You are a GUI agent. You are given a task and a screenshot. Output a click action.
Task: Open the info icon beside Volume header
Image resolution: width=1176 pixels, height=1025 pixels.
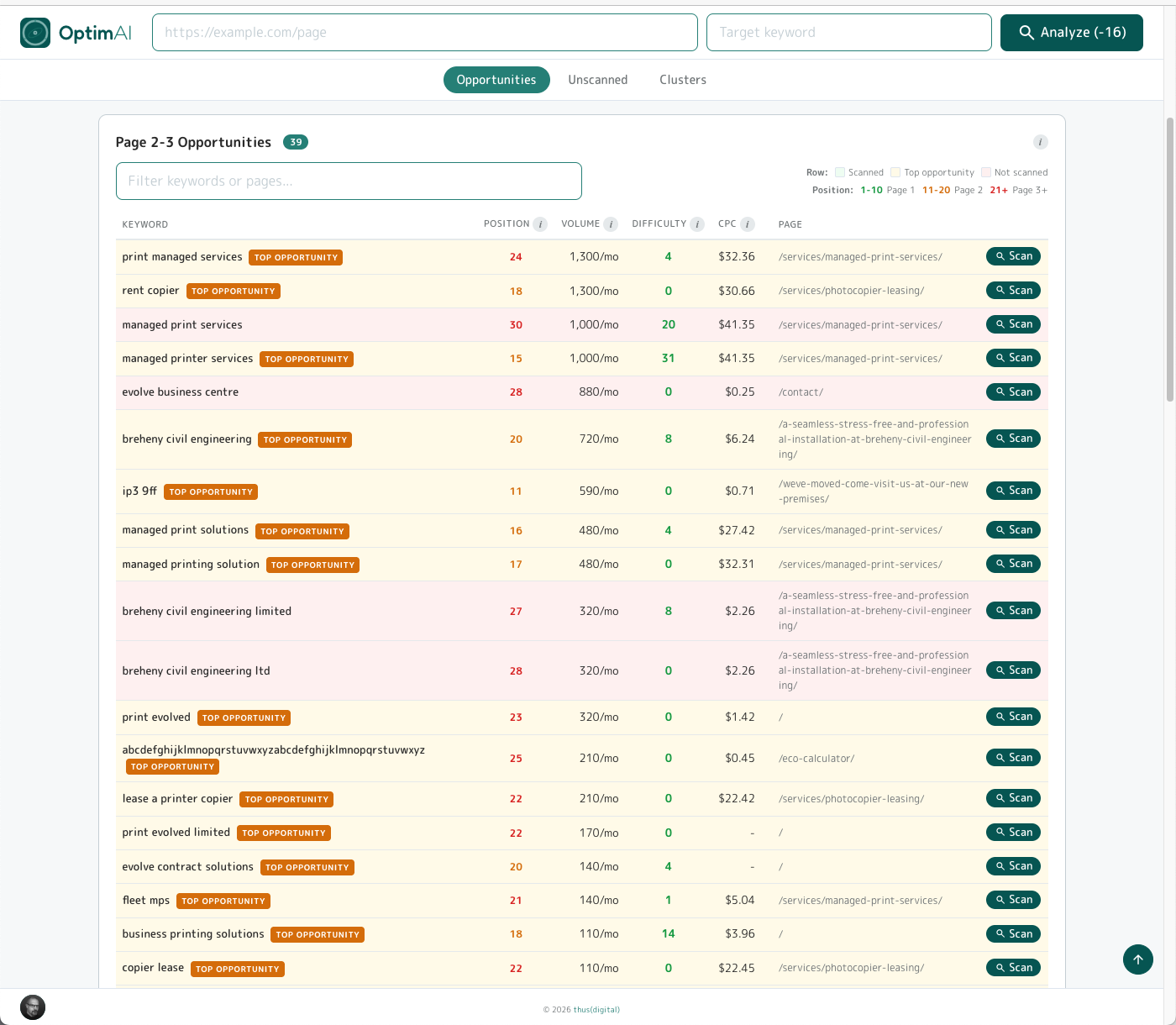611,224
